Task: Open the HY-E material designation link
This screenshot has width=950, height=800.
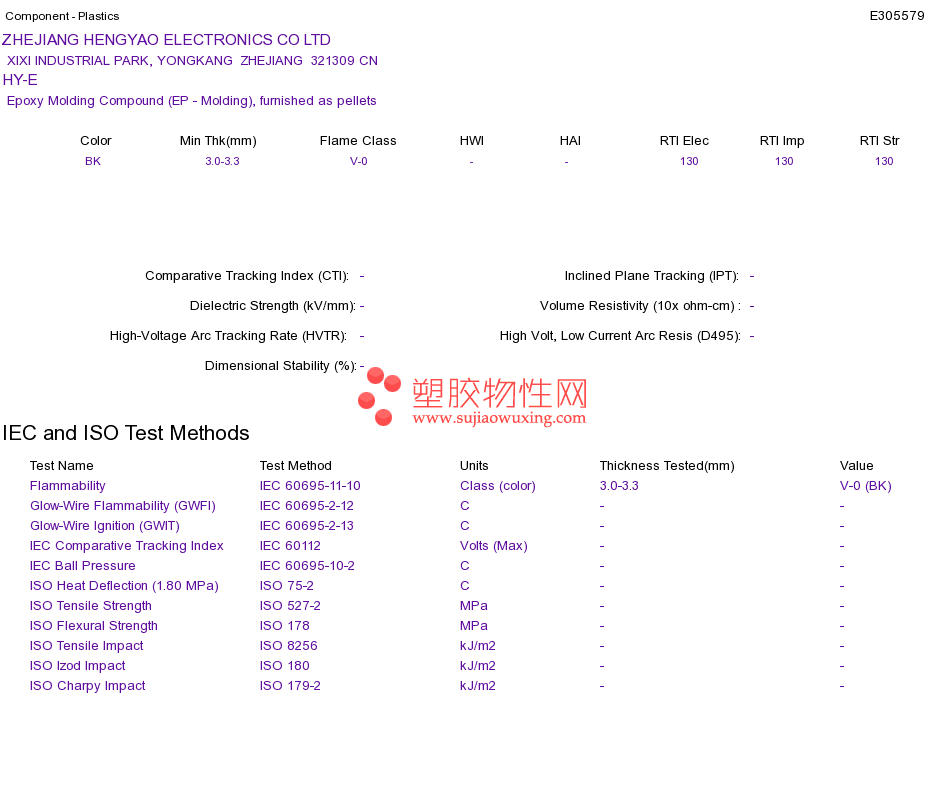Action: click(x=20, y=80)
